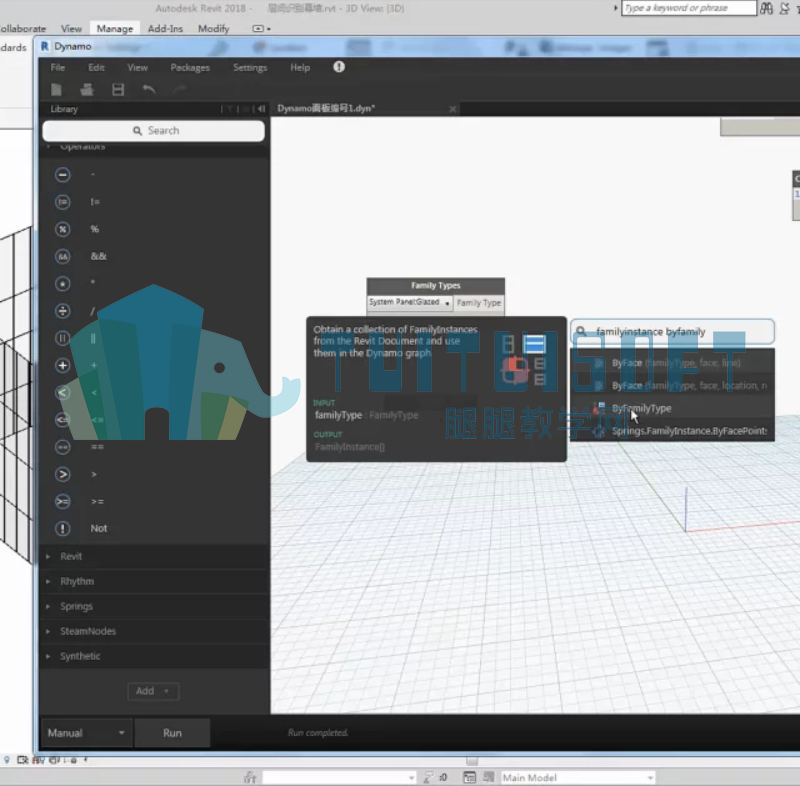Switch to the Manage ribbon tab in Revit
Image resolution: width=800 pixels, height=786 pixels.
click(x=115, y=29)
